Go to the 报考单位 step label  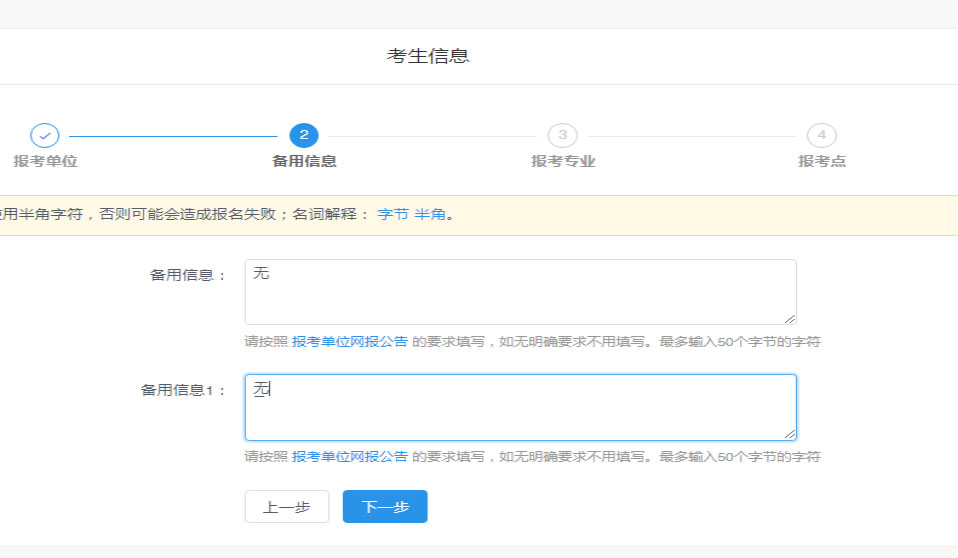(x=45, y=161)
